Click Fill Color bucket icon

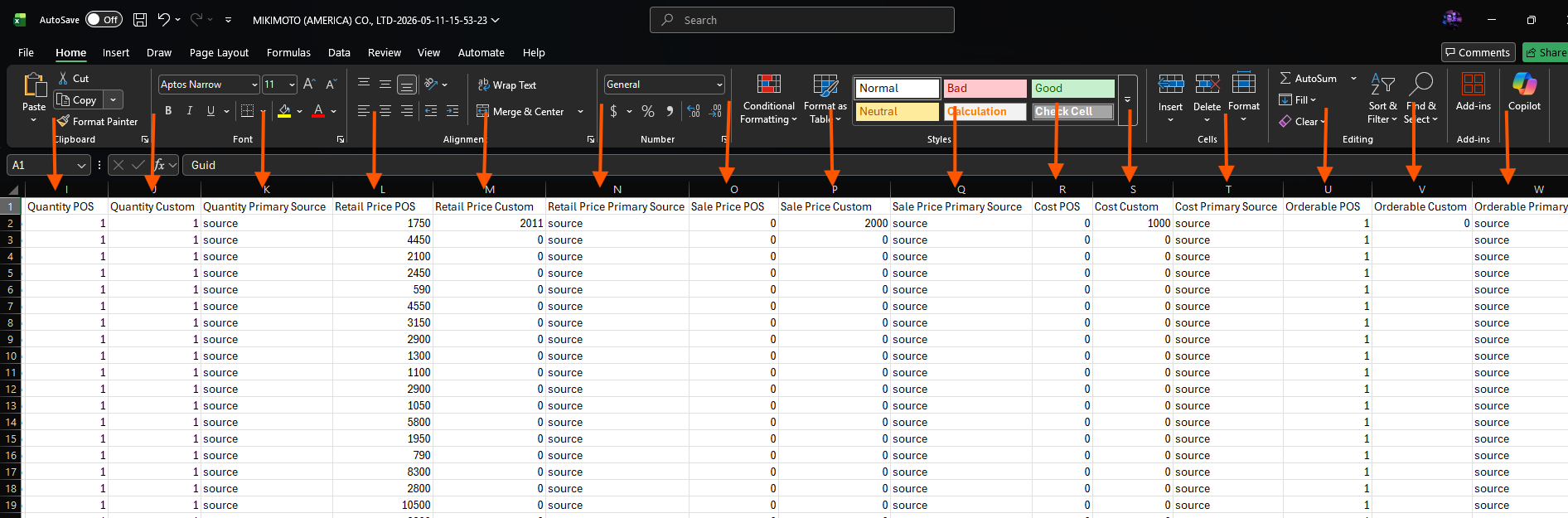[284, 110]
